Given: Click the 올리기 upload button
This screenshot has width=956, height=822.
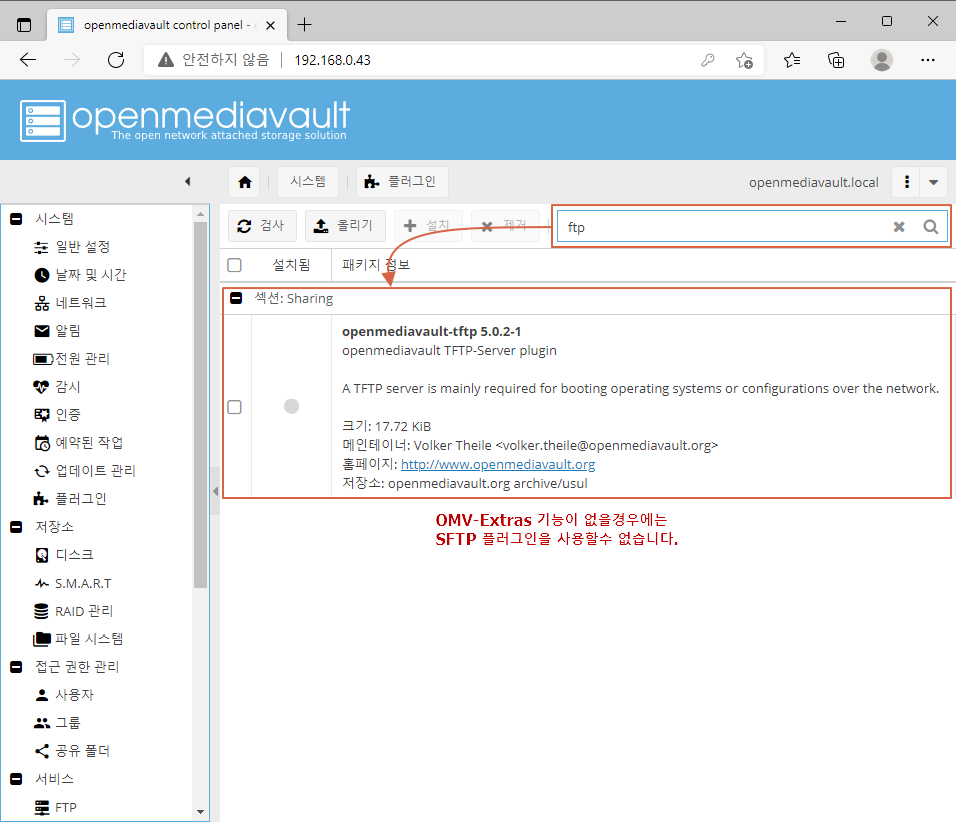Looking at the screenshot, I should coord(345,226).
